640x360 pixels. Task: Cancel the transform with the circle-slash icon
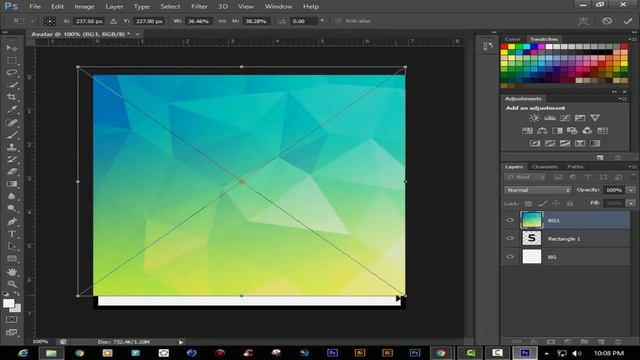[x=607, y=21]
